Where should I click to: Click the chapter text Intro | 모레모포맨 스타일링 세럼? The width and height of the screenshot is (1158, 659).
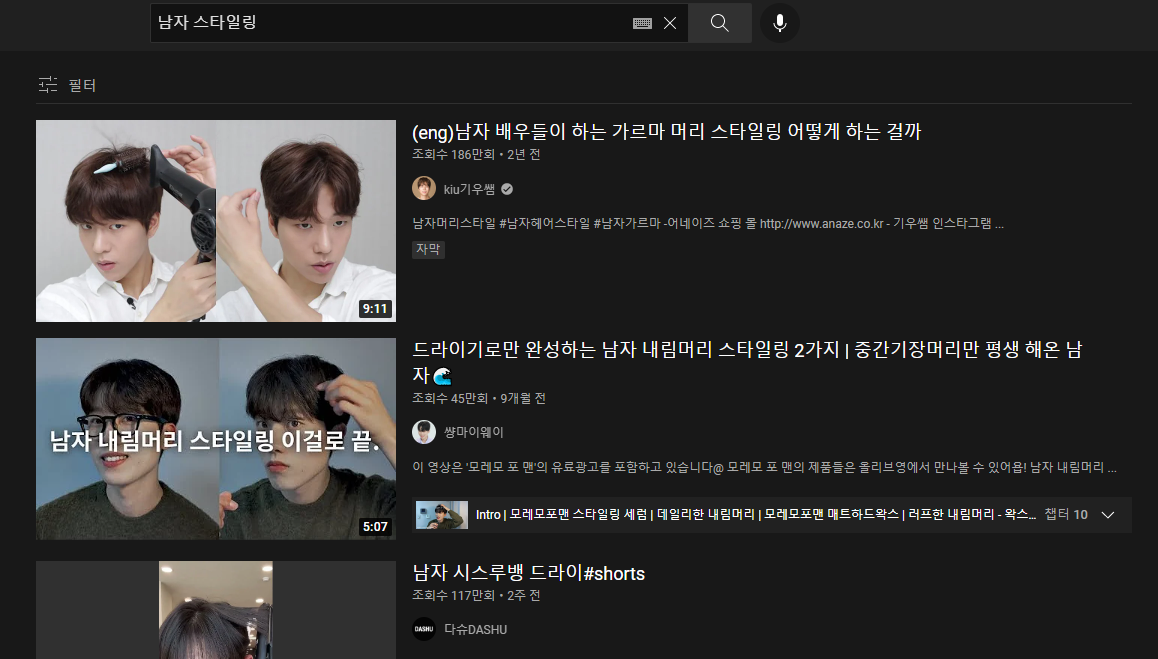click(x=756, y=515)
